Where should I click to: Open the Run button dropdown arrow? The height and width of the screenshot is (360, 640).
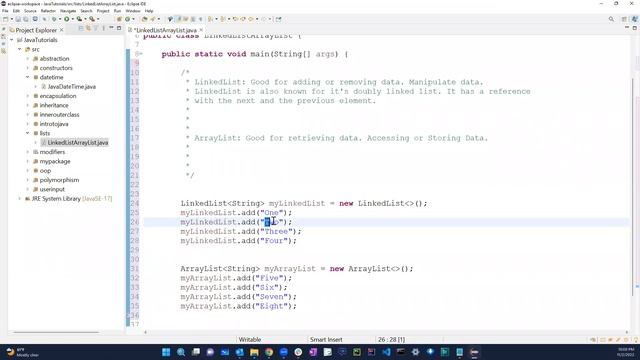click(x=73, y=19)
